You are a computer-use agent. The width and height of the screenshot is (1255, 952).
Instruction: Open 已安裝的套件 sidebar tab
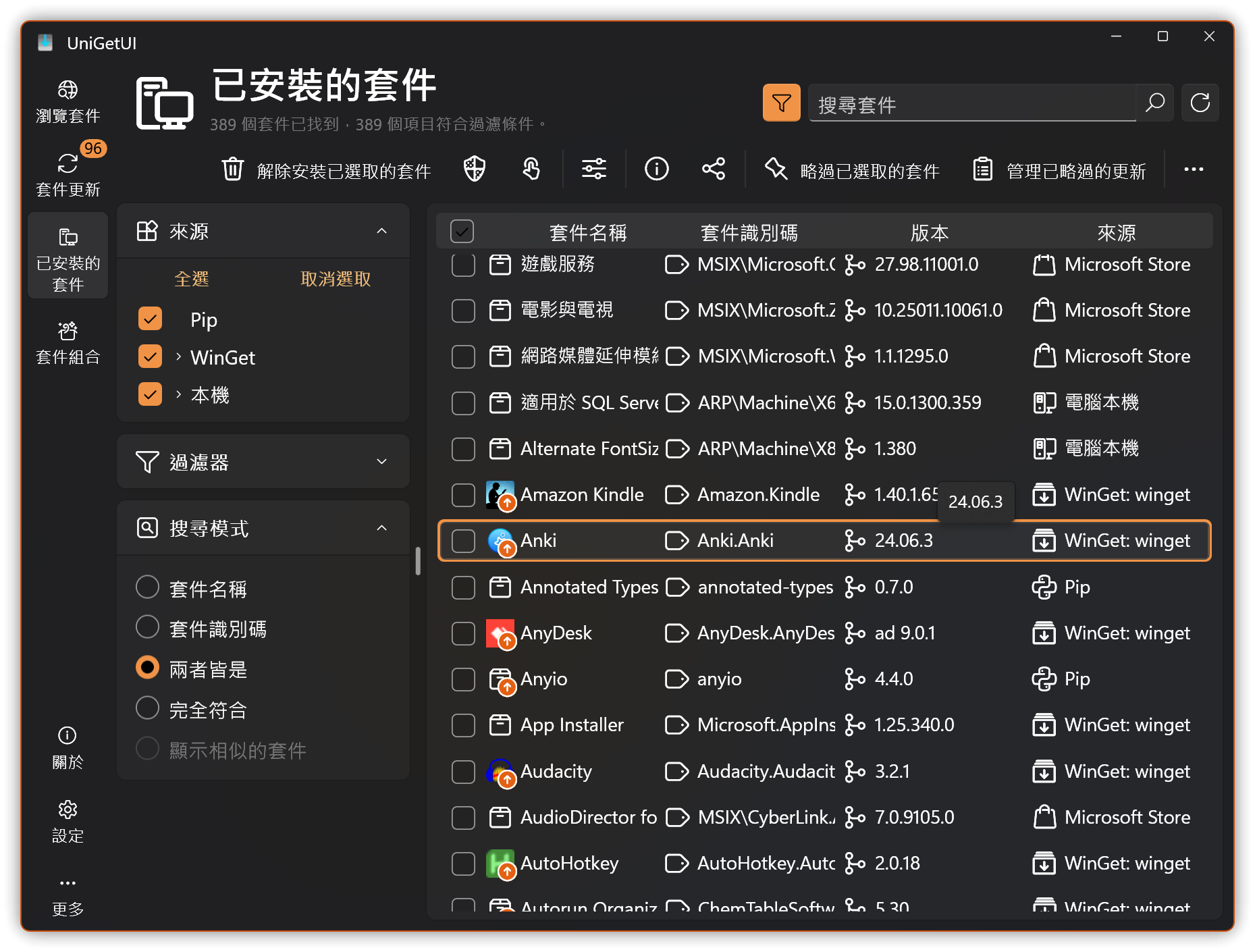click(x=68, y=256)
